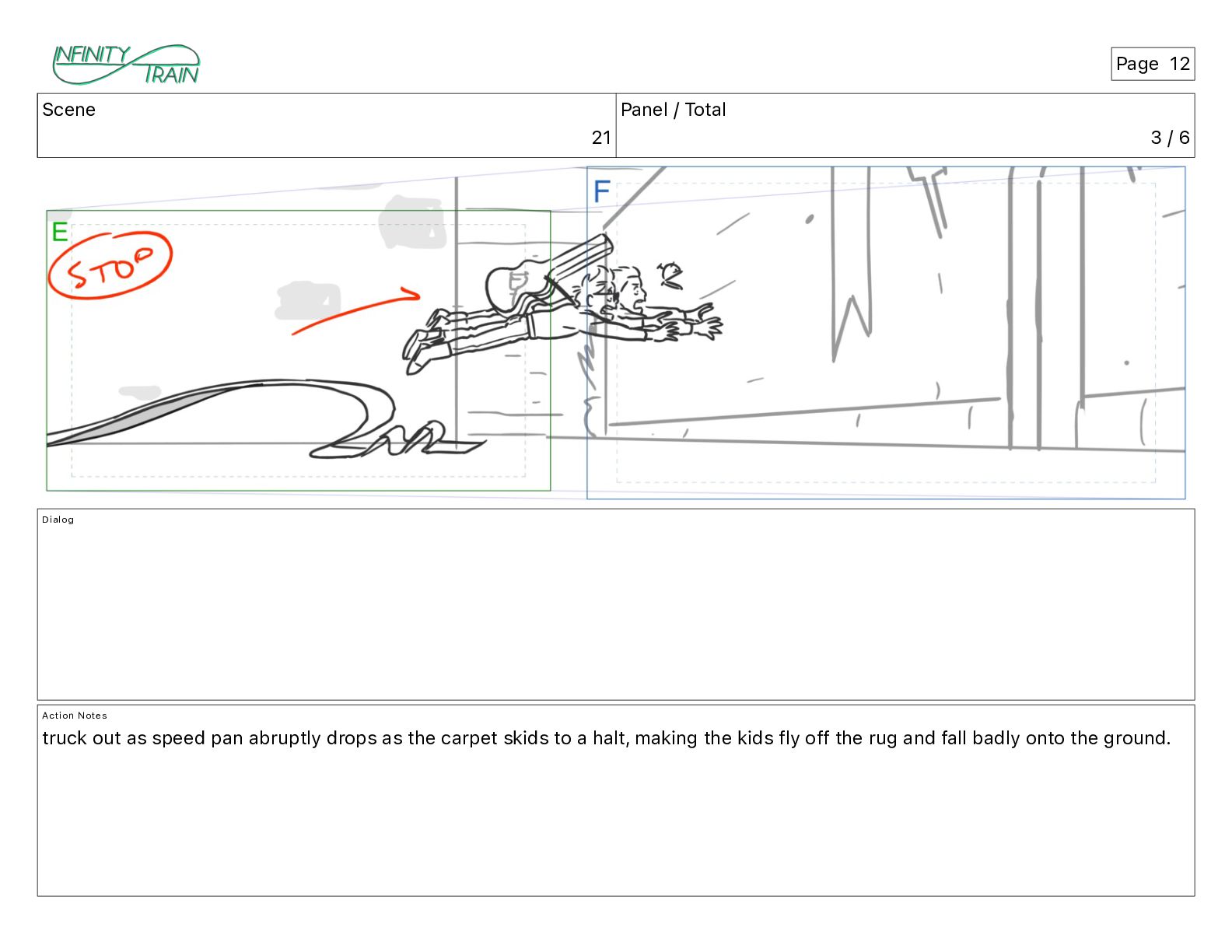Click the Action Notes label
This screenshot has width=1232, height=952.
coord(75,716)
